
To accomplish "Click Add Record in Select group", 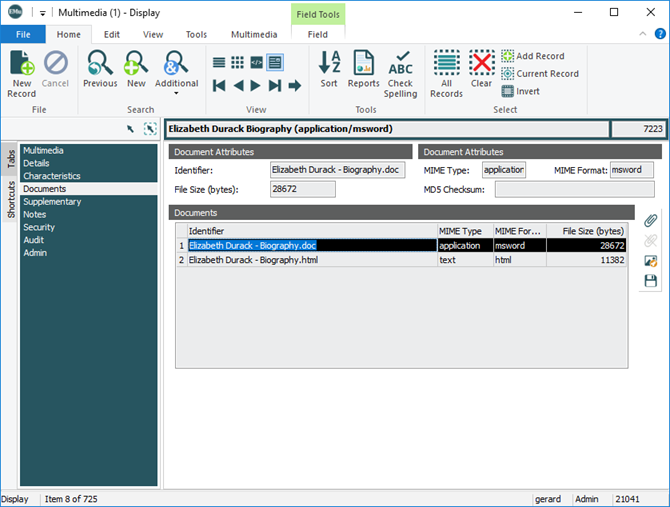I will point(533,56).
